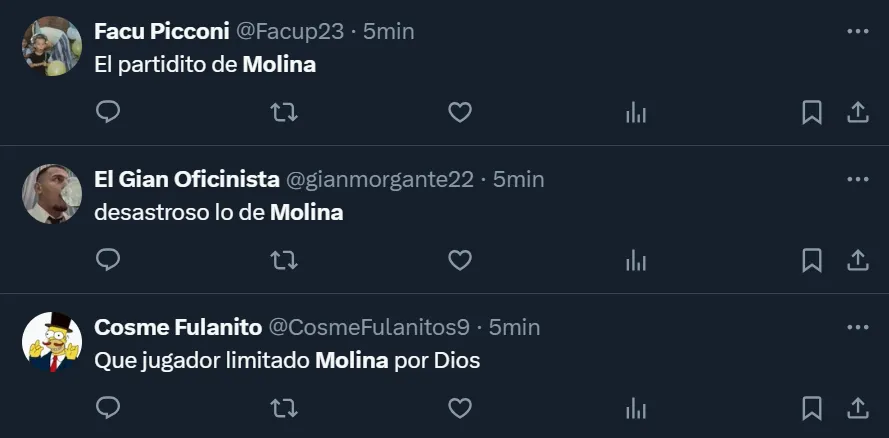Share Cosme Fulanito's tweet
Image resolution: width=889 pixels, height=438 pixels.
click(x=857, y=408)
